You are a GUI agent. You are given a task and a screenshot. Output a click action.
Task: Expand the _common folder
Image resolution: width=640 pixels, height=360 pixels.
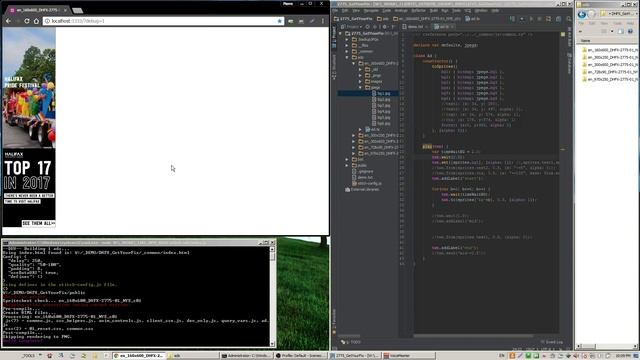pyautogui.click(x=347, y=51)
